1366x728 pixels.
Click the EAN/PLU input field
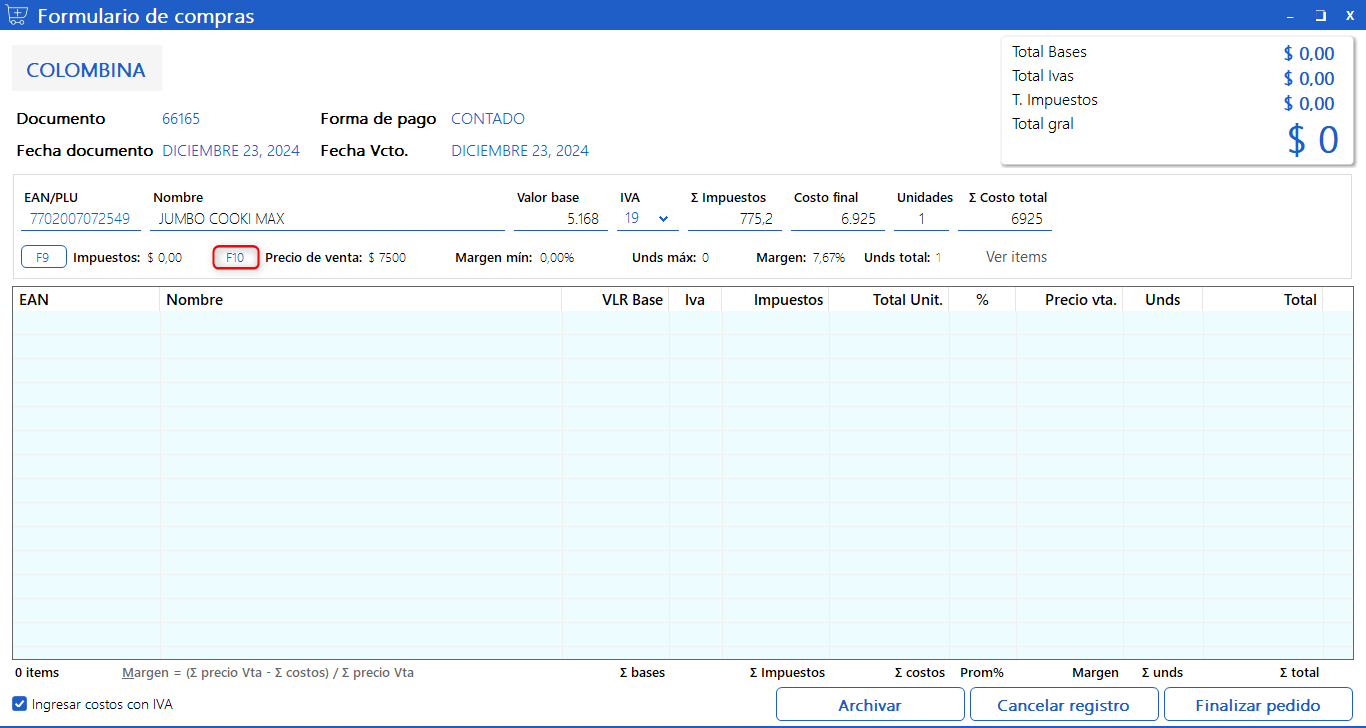click(x=80, y=219)
